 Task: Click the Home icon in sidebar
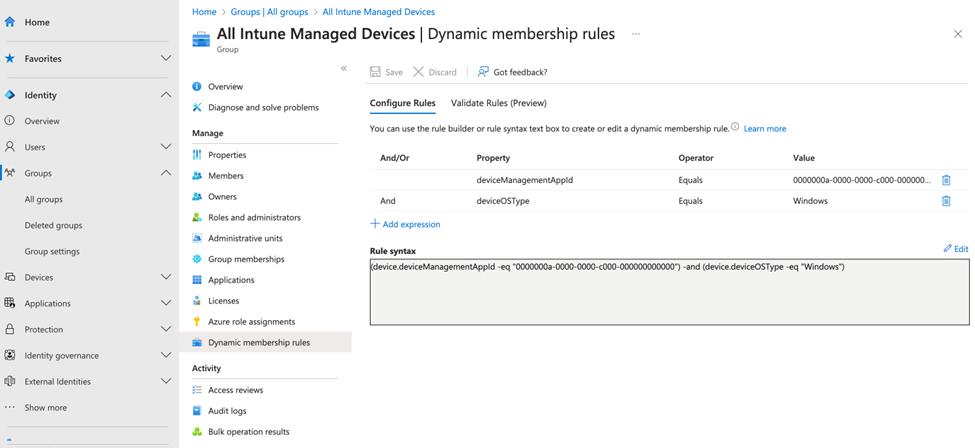9,22
